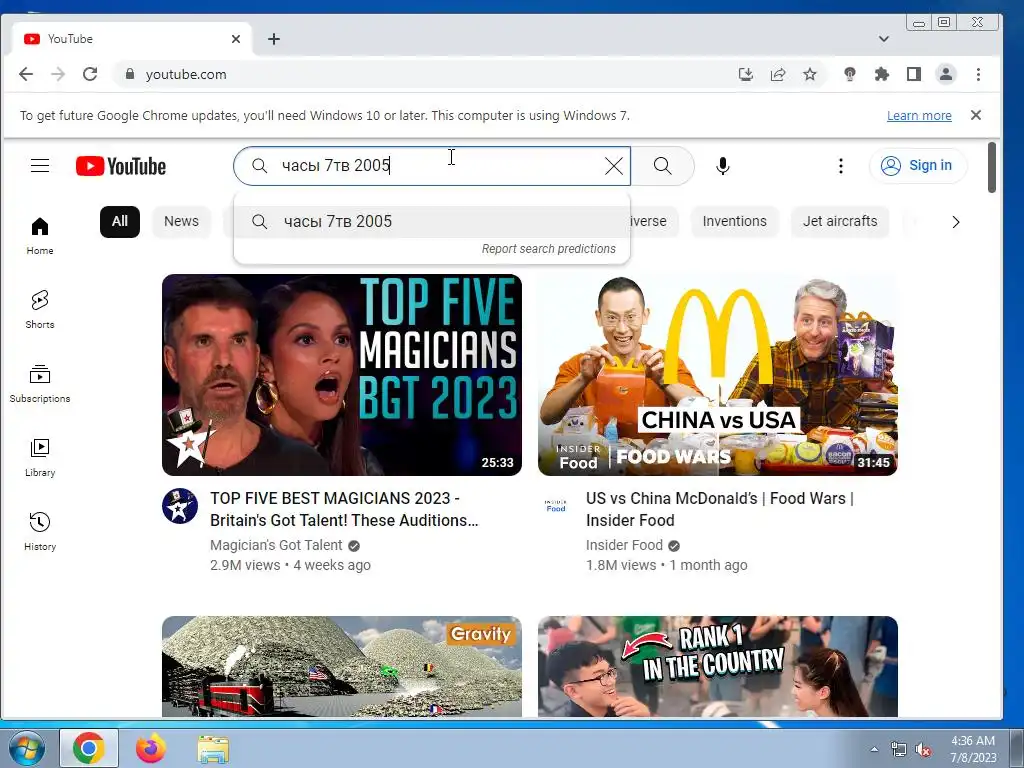Image resolution: width=1024 pixels, height=768 pixels.
Task: Open YouTube settings three-dot menu
Action: coord(840,166)
